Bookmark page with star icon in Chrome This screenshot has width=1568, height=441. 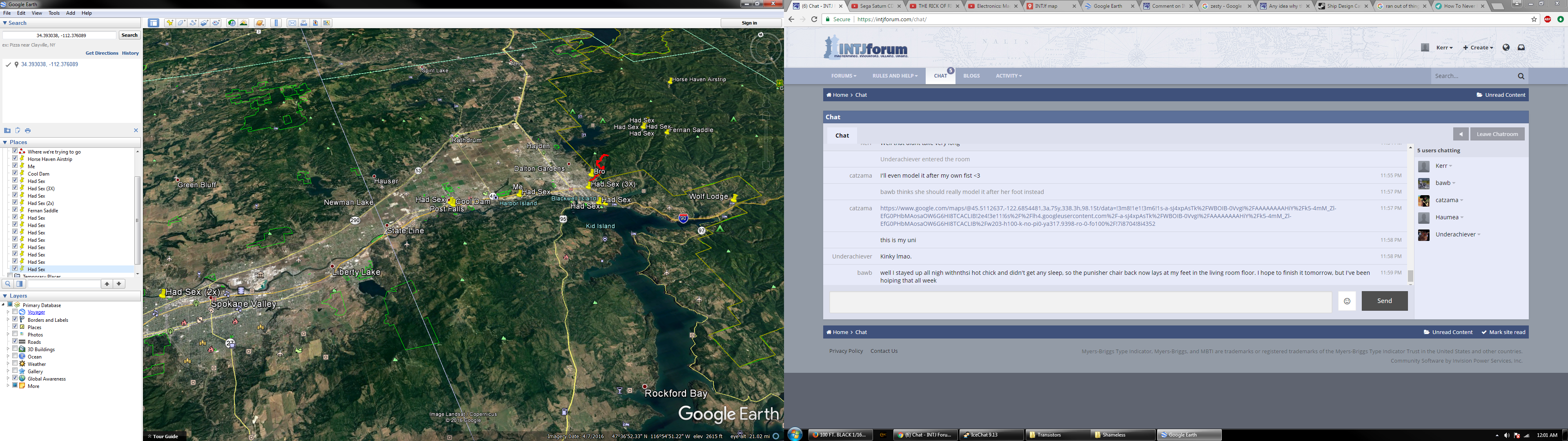[x=1534, y=20]
